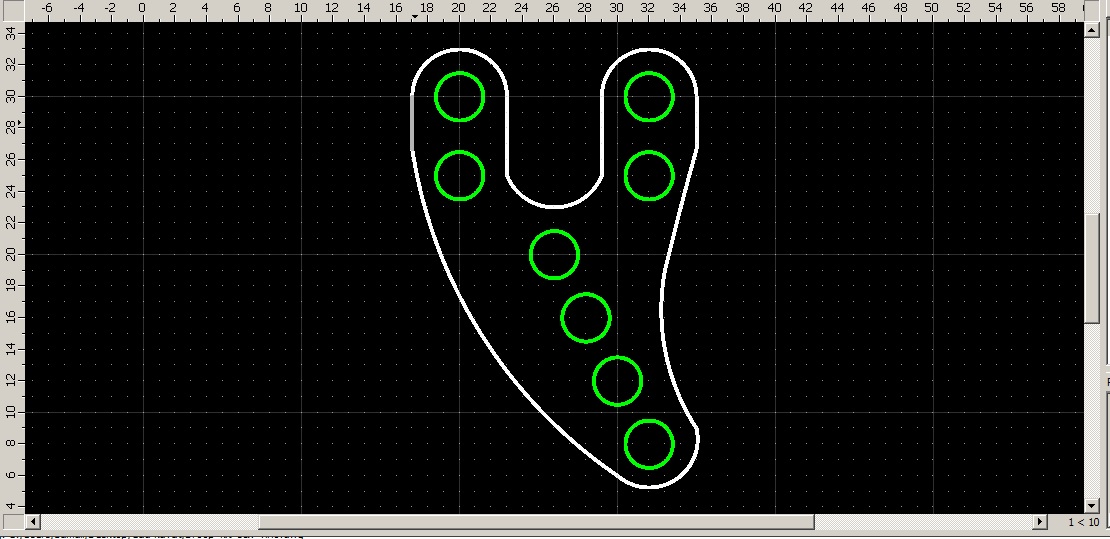This screenshot has height=539, width=1110.
Task: Click the triangle position marker on top ruler
Action: (415, 16)
